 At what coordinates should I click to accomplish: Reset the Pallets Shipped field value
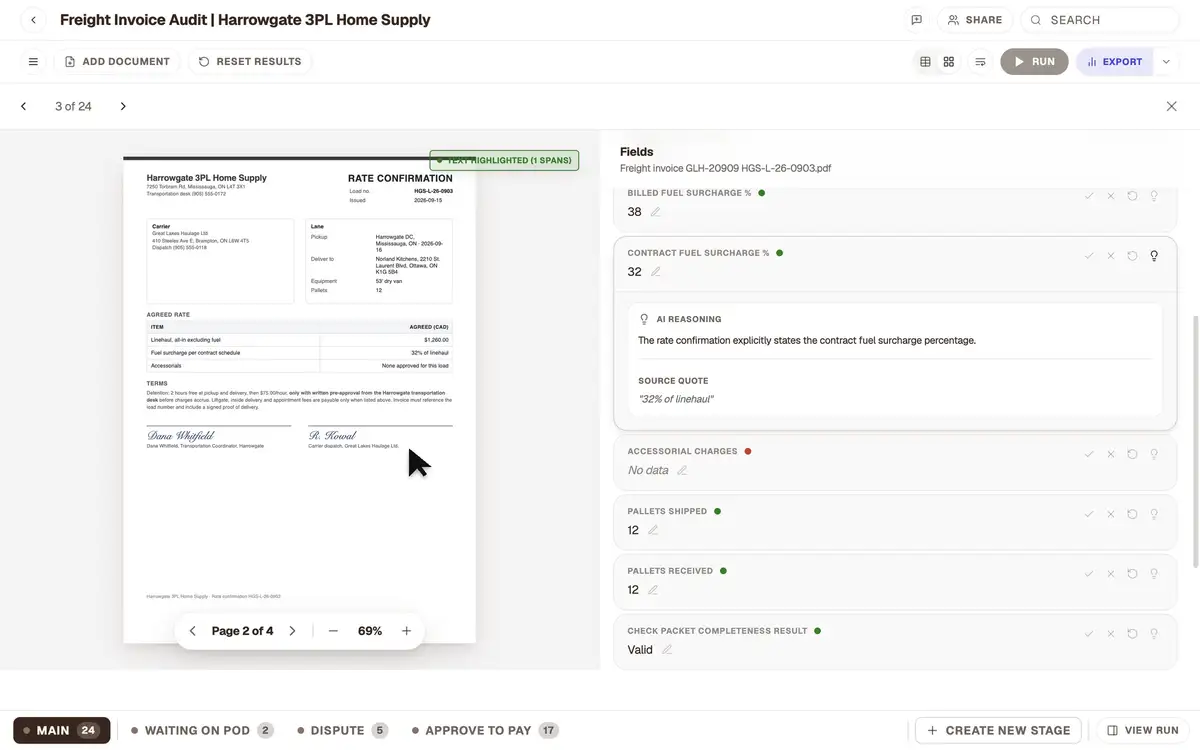1132,514
